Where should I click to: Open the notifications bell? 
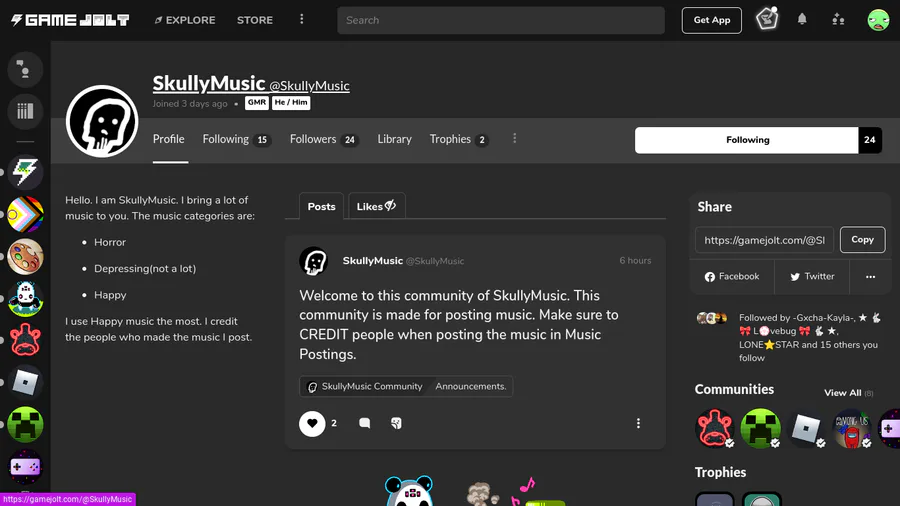pos(802,20)
